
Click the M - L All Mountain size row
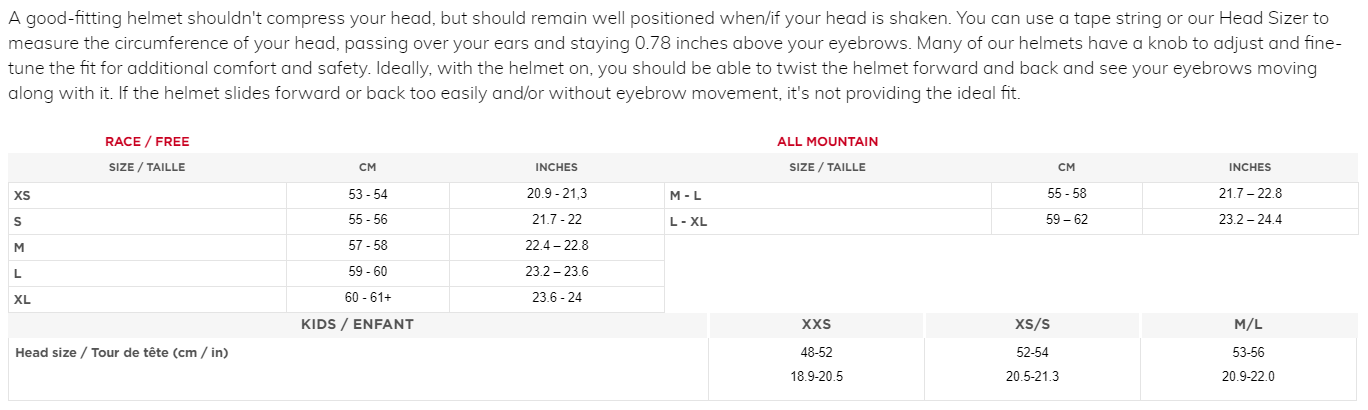tap(685, 195)
